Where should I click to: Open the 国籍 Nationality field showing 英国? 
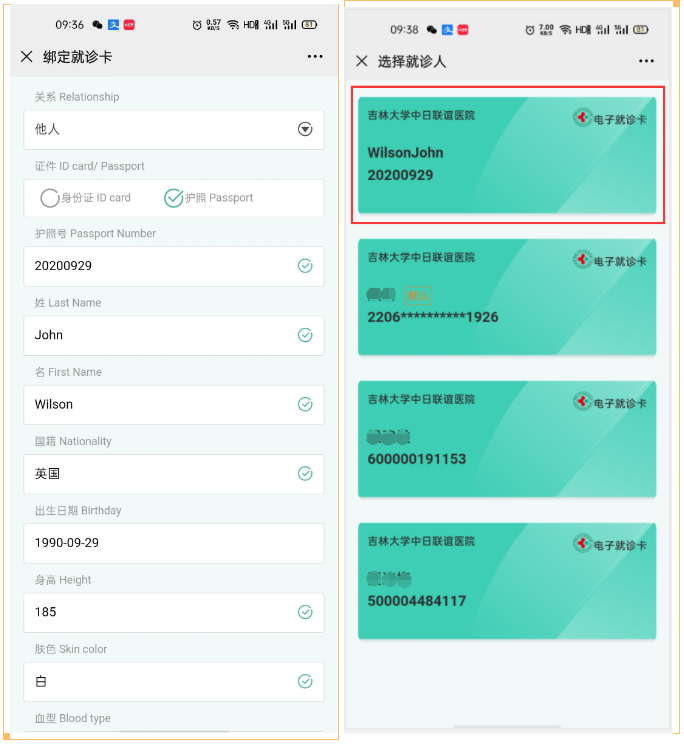(x=160, y=473)
